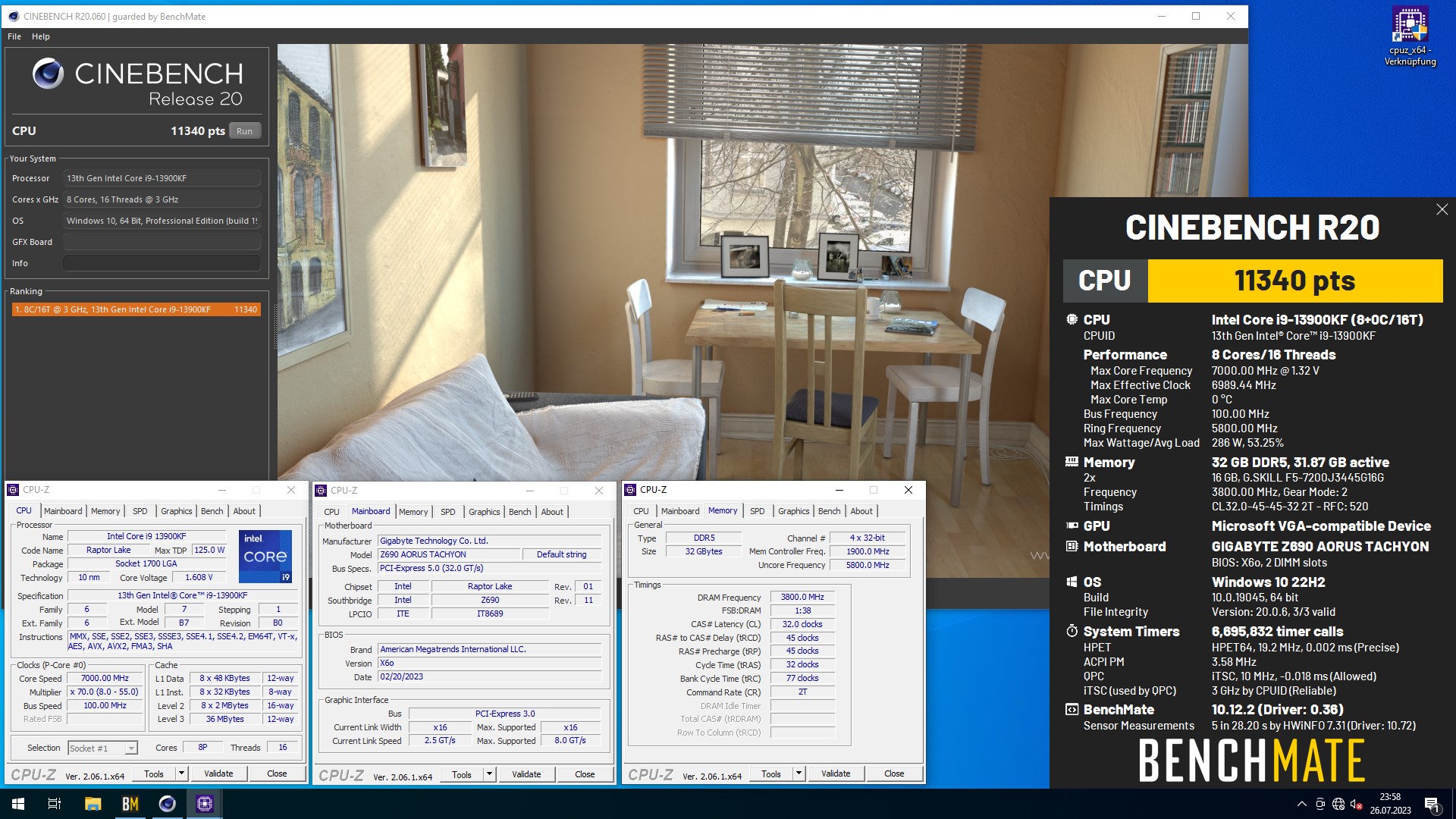Open BenchMate from the taskbar

(x=130, y=804)
